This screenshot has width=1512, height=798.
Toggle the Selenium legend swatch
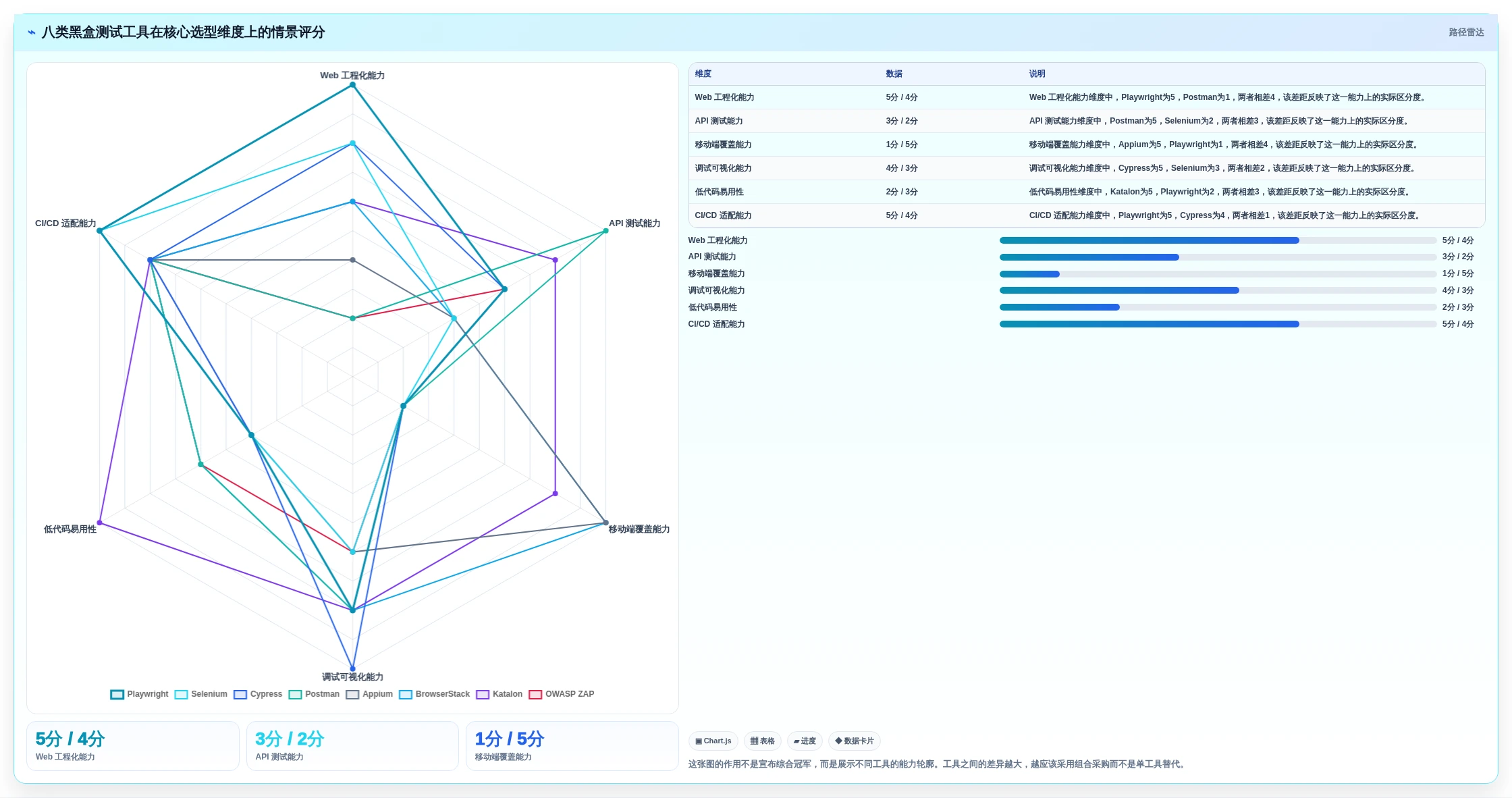(x=181, y=694)
